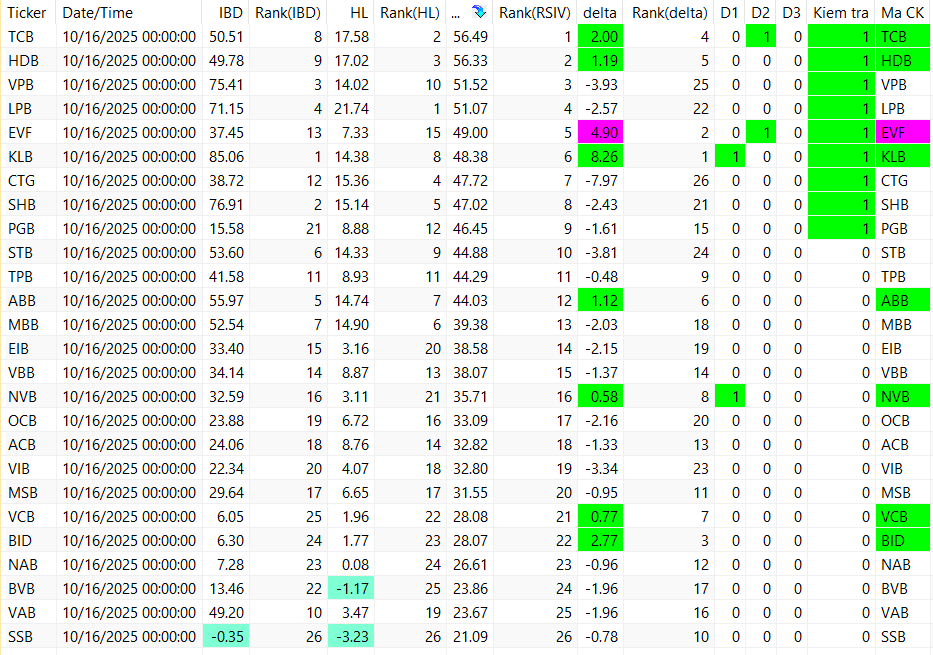Click the 85.06 IBD value for KLB
Viewport: 933px width, 655px height.
[x=226, y=156]
